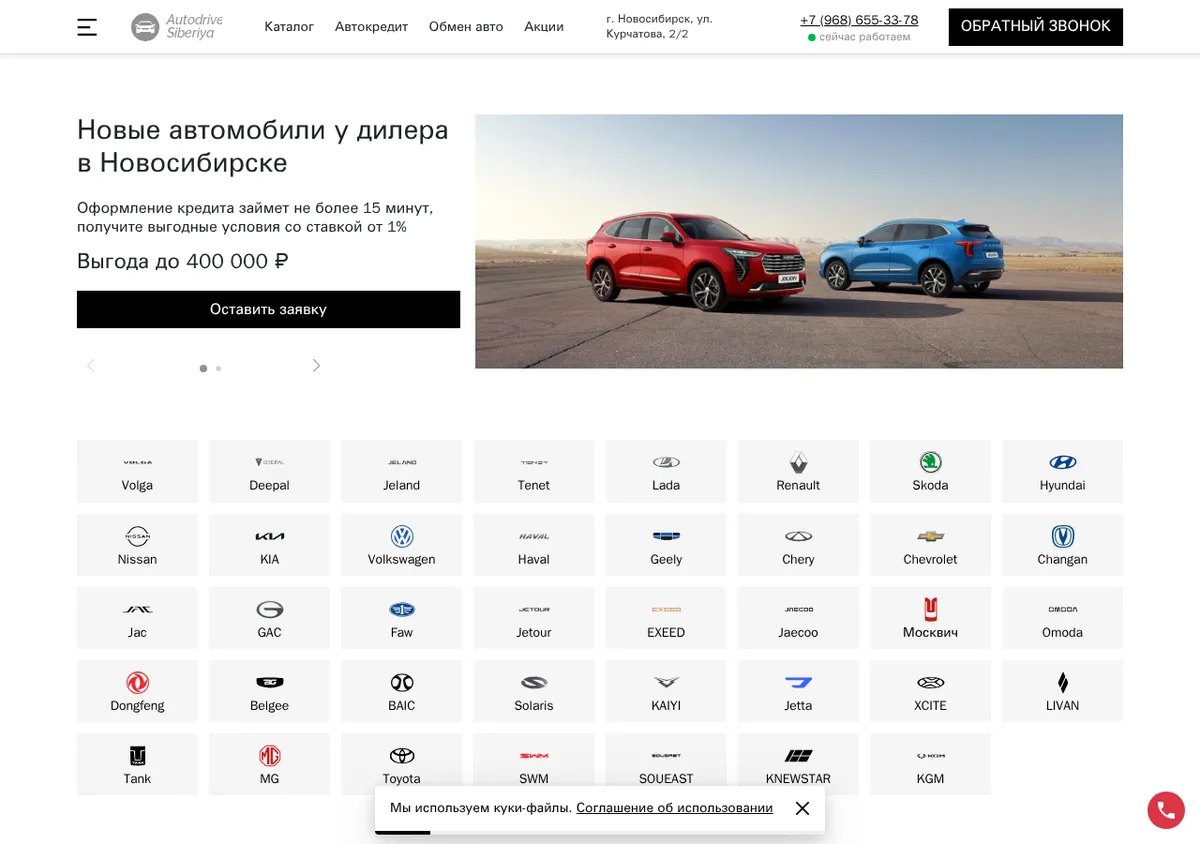The height and width of the screenshot is (844, 1200).
Task: Request a call via ОБРАТНЫЙ ЗВОНОК button
Action: pos(1035,27)
